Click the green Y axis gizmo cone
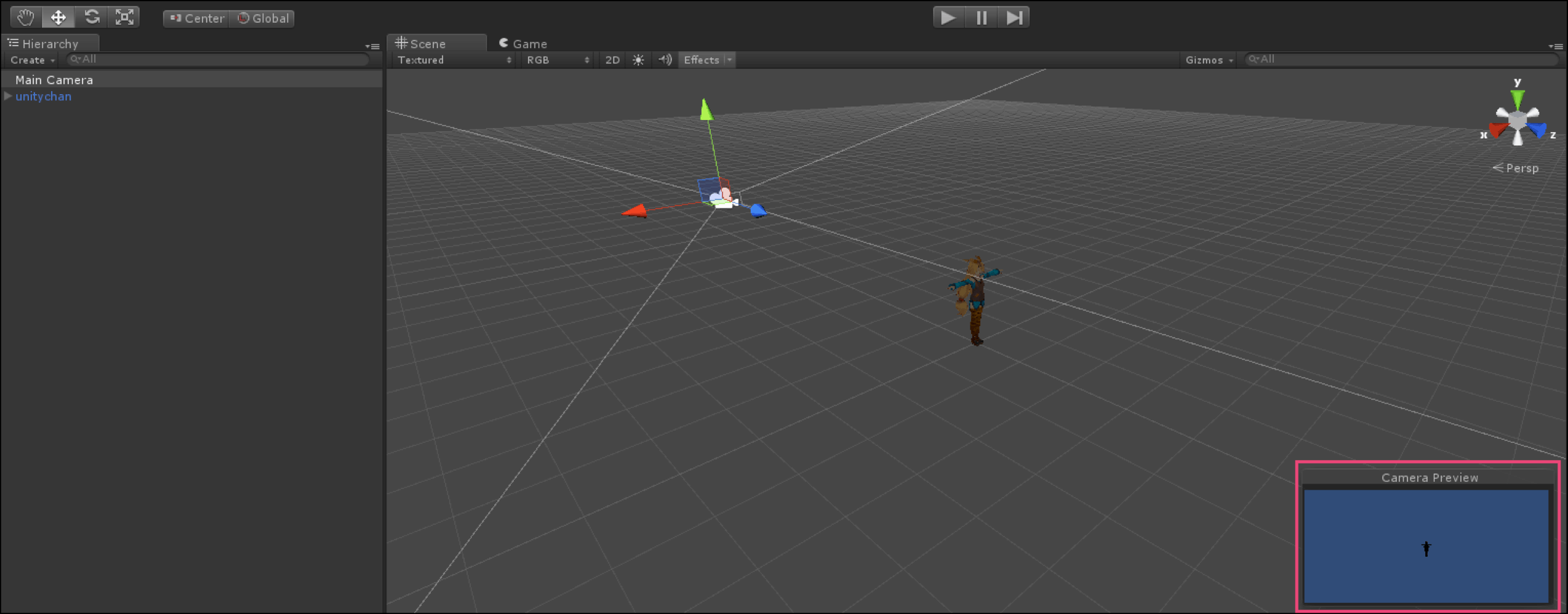This screenshot has height=614, width=1568. pos(1518,99)
